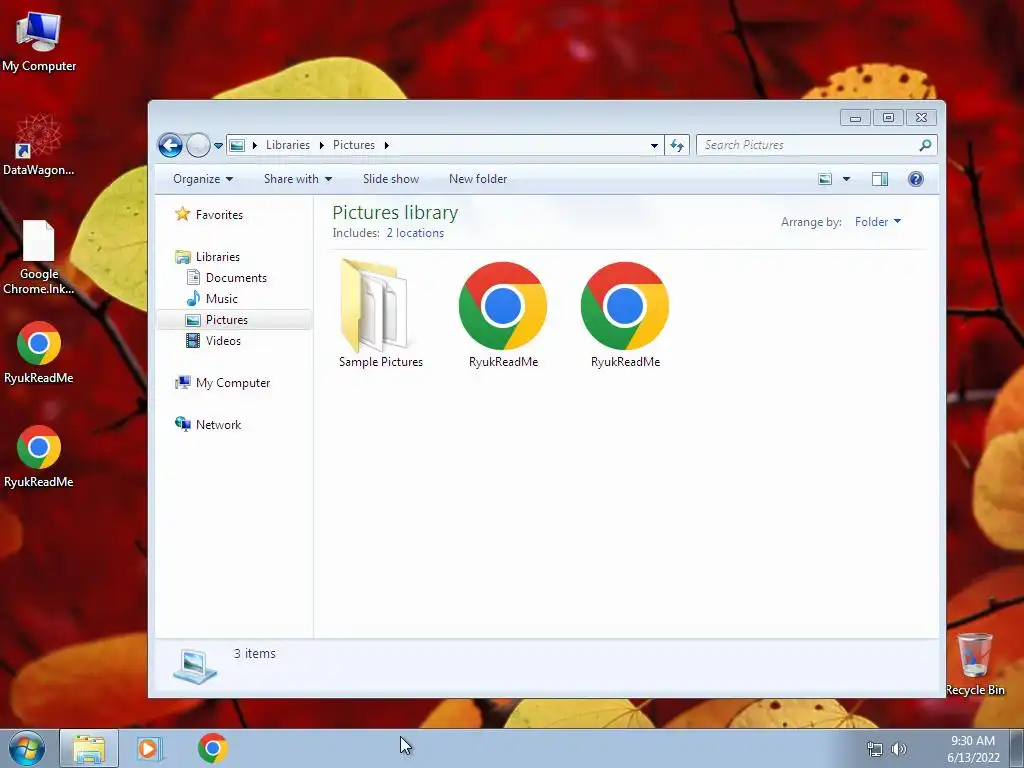Minimize the Explorer window
Image resolution: width=1024 pixels, height=768 pixels.
[855, 118]
